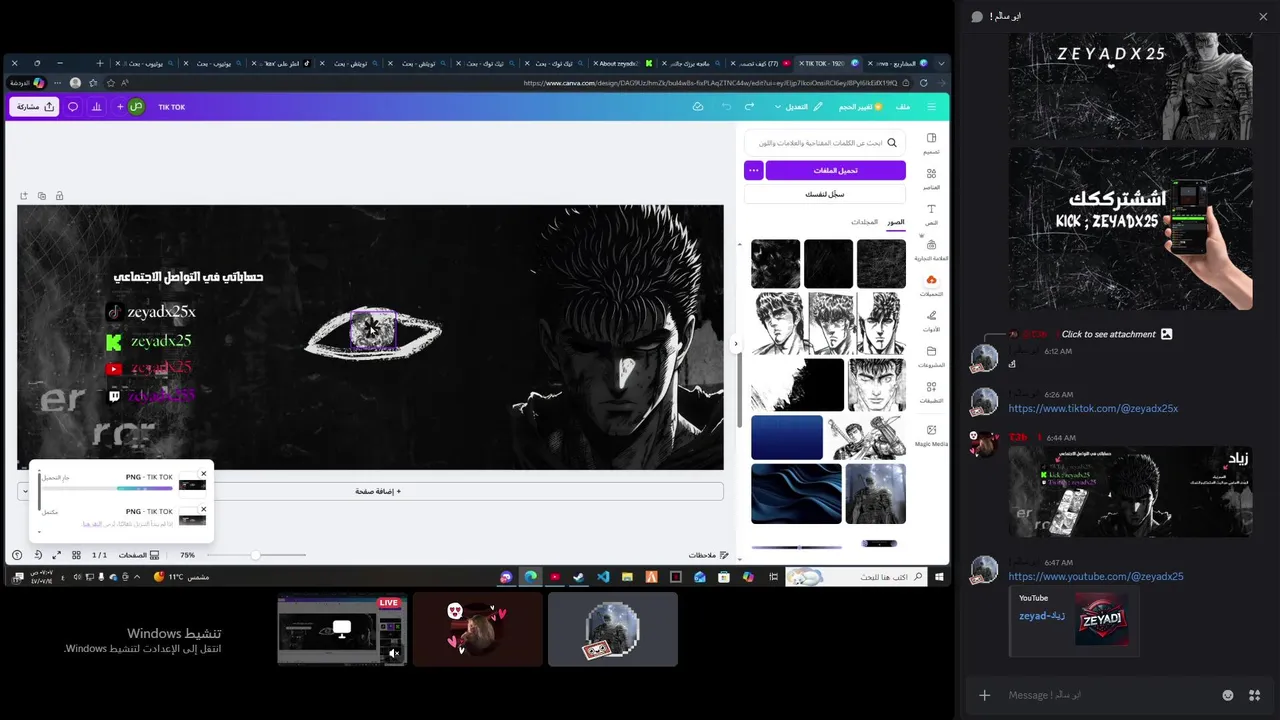Duplicate the page with the copy icon
This screenshot has height=720, width=1280.
point(41,196)
